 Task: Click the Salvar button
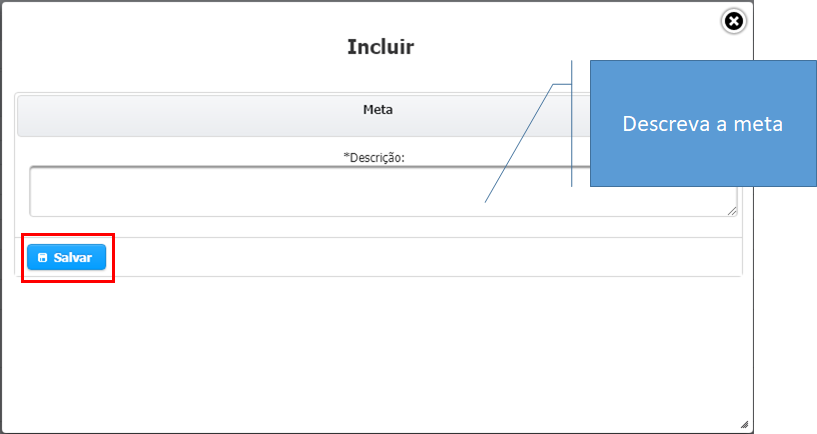point(66,257)
